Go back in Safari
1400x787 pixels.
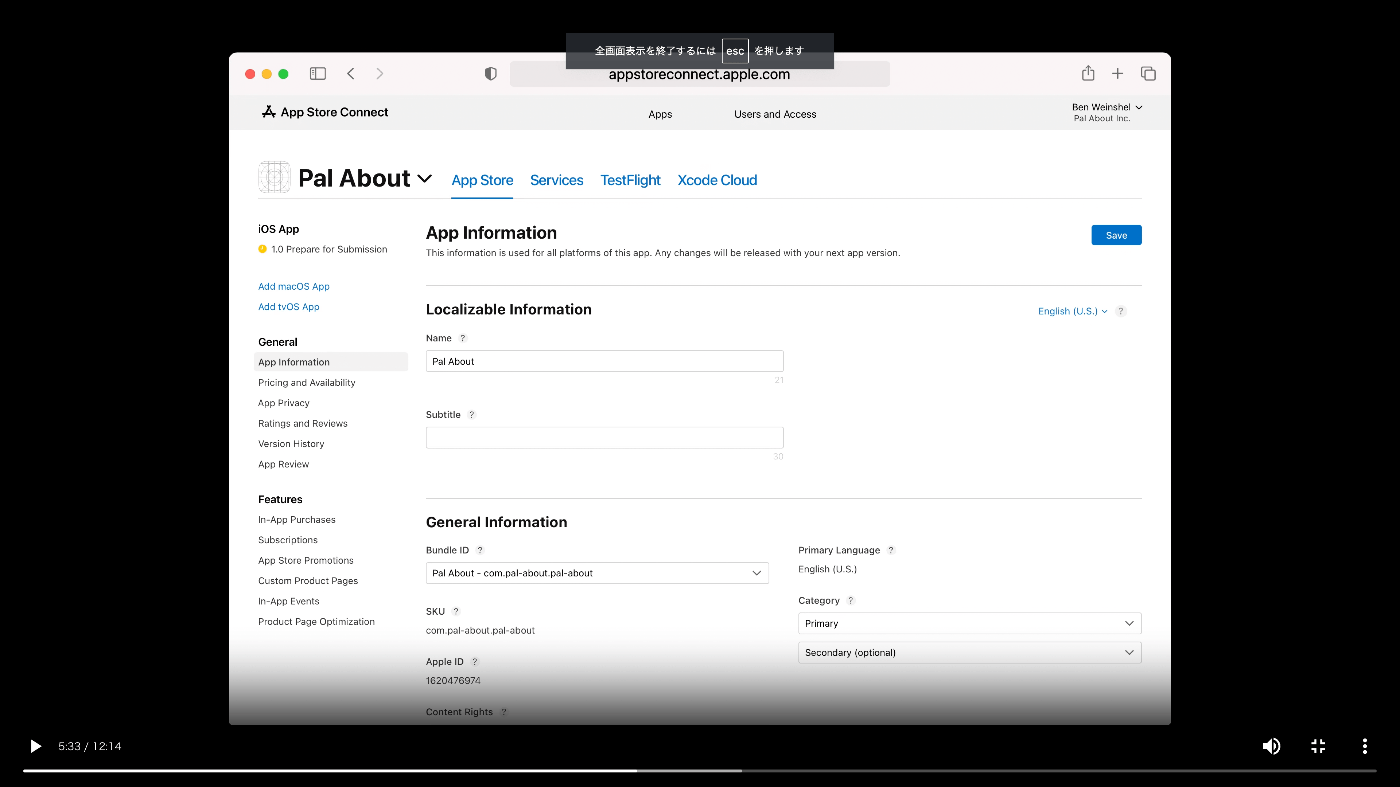351,73
